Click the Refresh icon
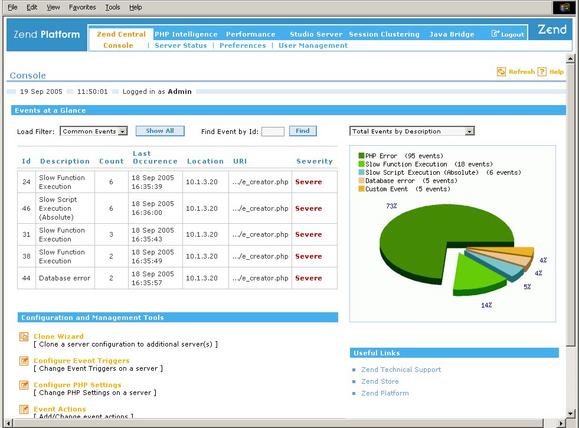Screen dimensions: 579x428 501,72
